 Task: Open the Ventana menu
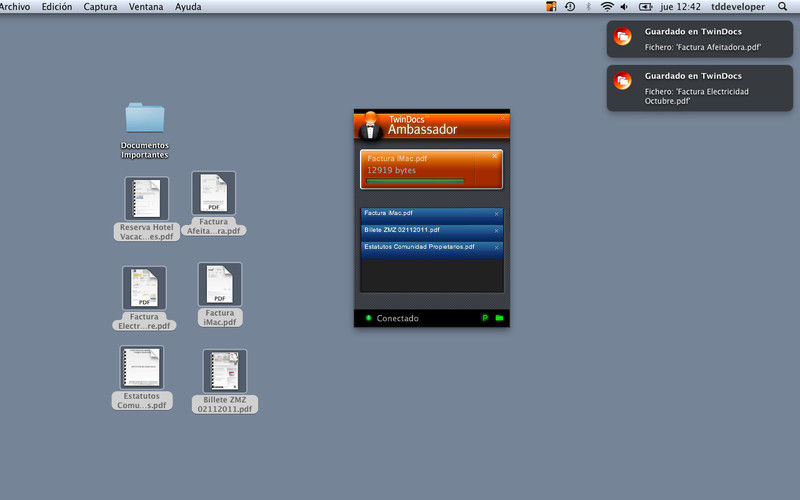tap(146, 7)
